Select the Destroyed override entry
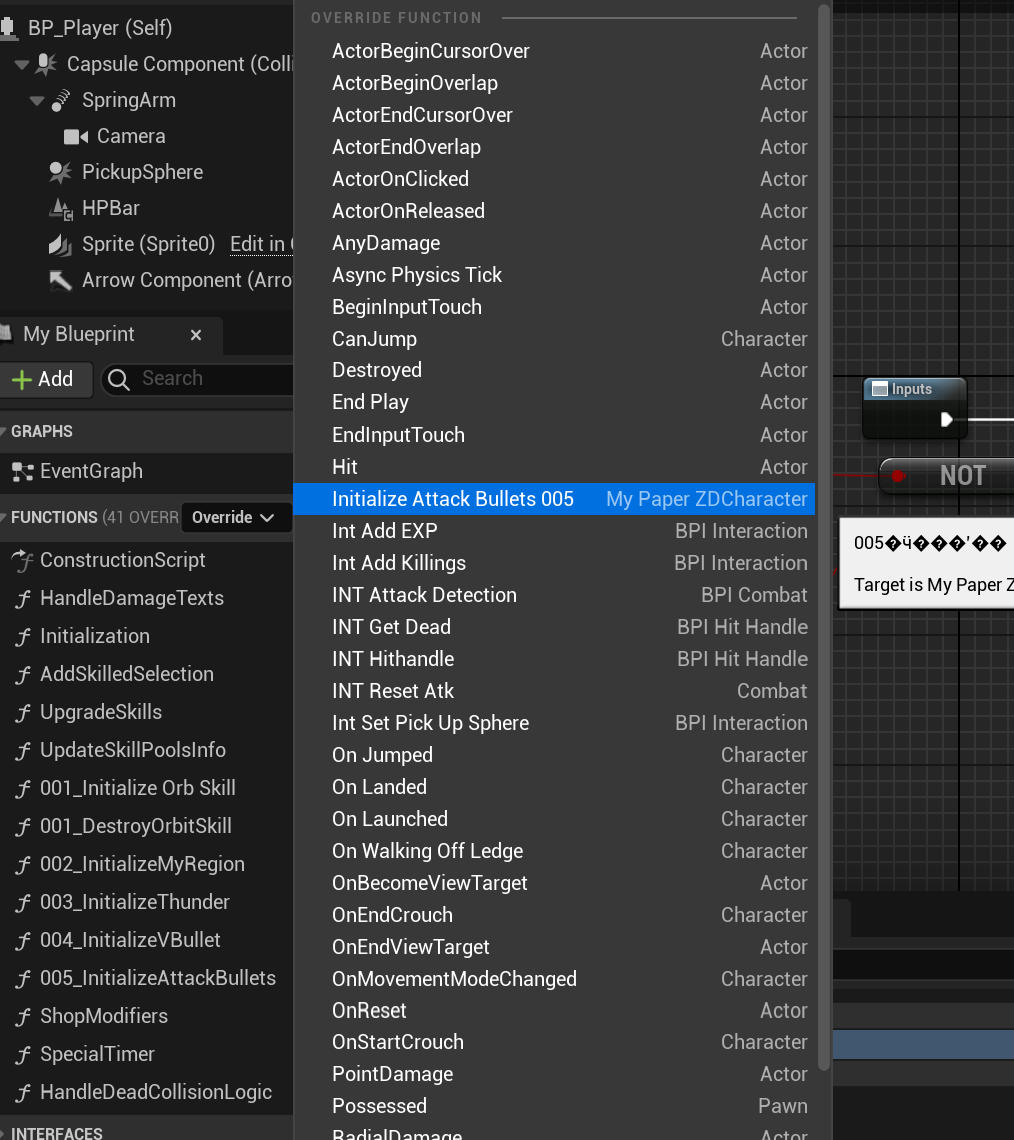Viewport: 1014px width, 1140px height. [554, 370]
